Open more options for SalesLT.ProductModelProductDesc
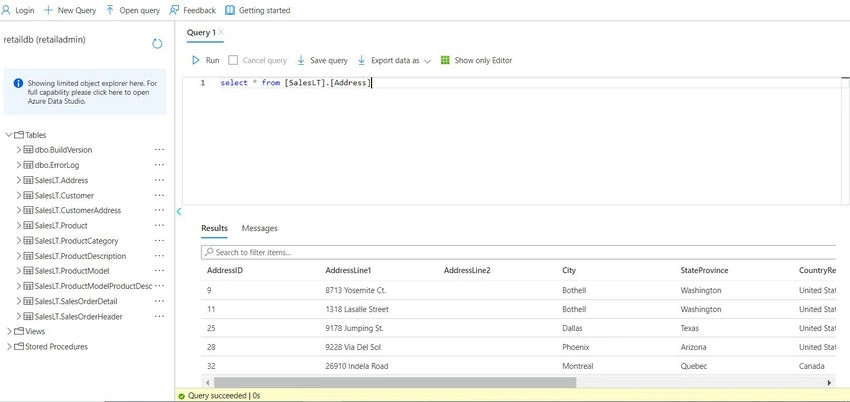The height and width of the screenshot is (402, 850). [x=159, y=286]
